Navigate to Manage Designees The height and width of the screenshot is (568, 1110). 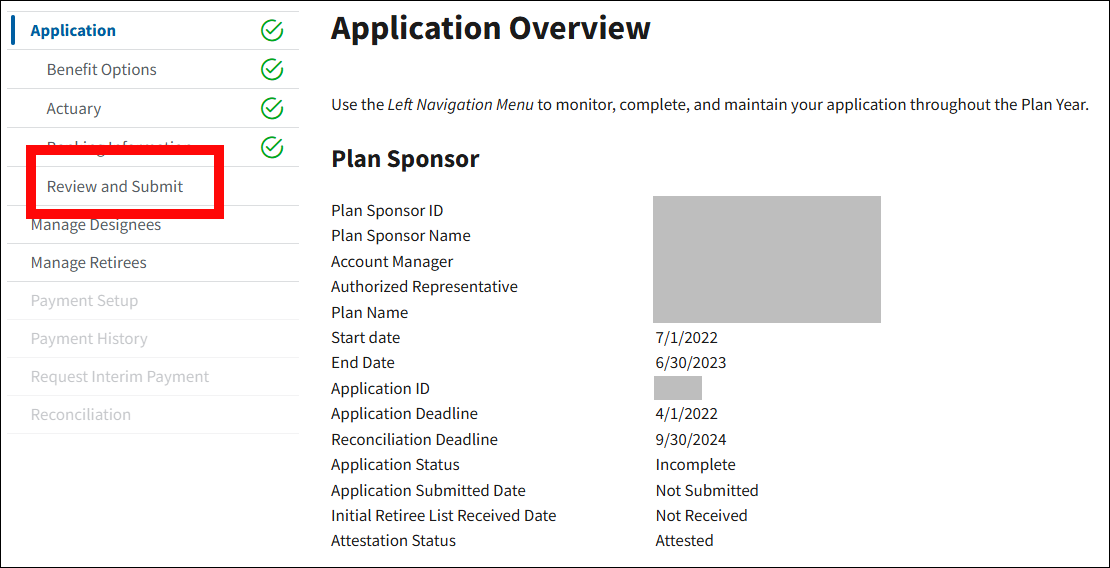pyautogui.click(x=96, y=226)
